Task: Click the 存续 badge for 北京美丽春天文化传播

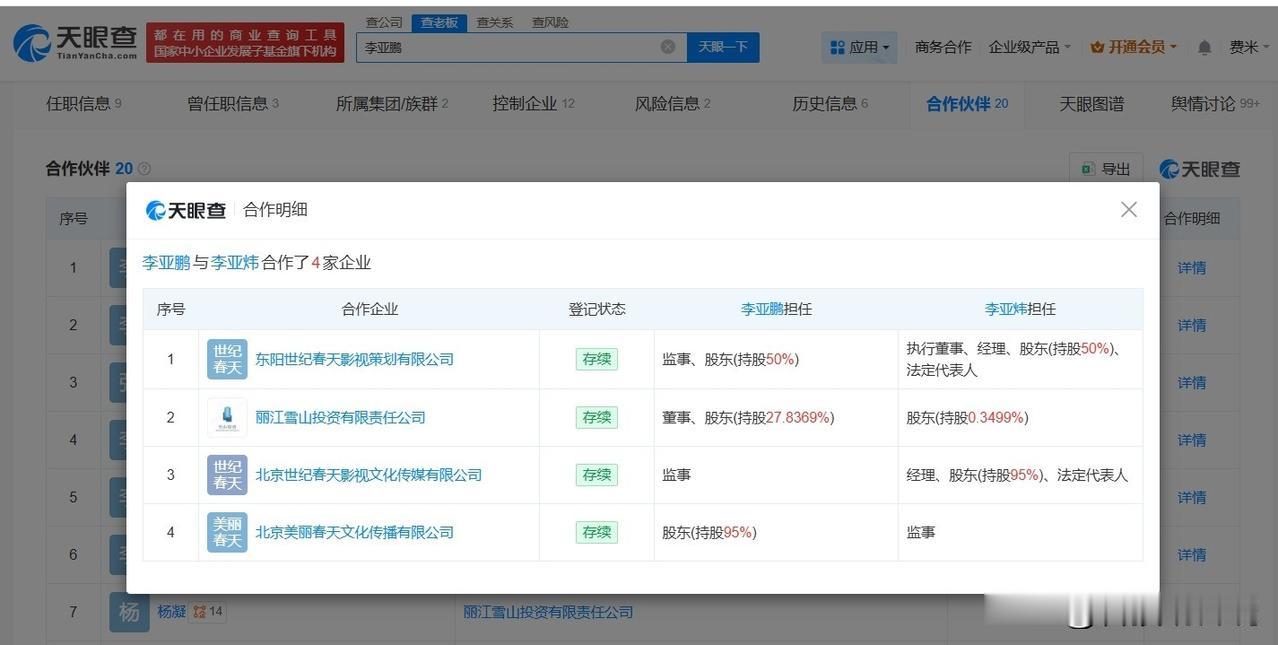Action: click(x=597, y=532)
